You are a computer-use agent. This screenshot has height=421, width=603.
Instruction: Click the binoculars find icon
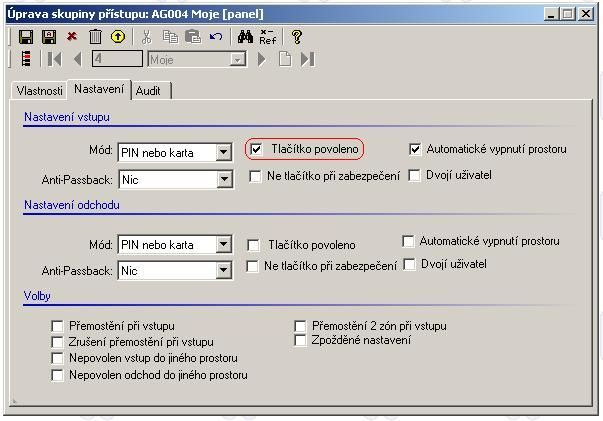click(x=243, y=37)
